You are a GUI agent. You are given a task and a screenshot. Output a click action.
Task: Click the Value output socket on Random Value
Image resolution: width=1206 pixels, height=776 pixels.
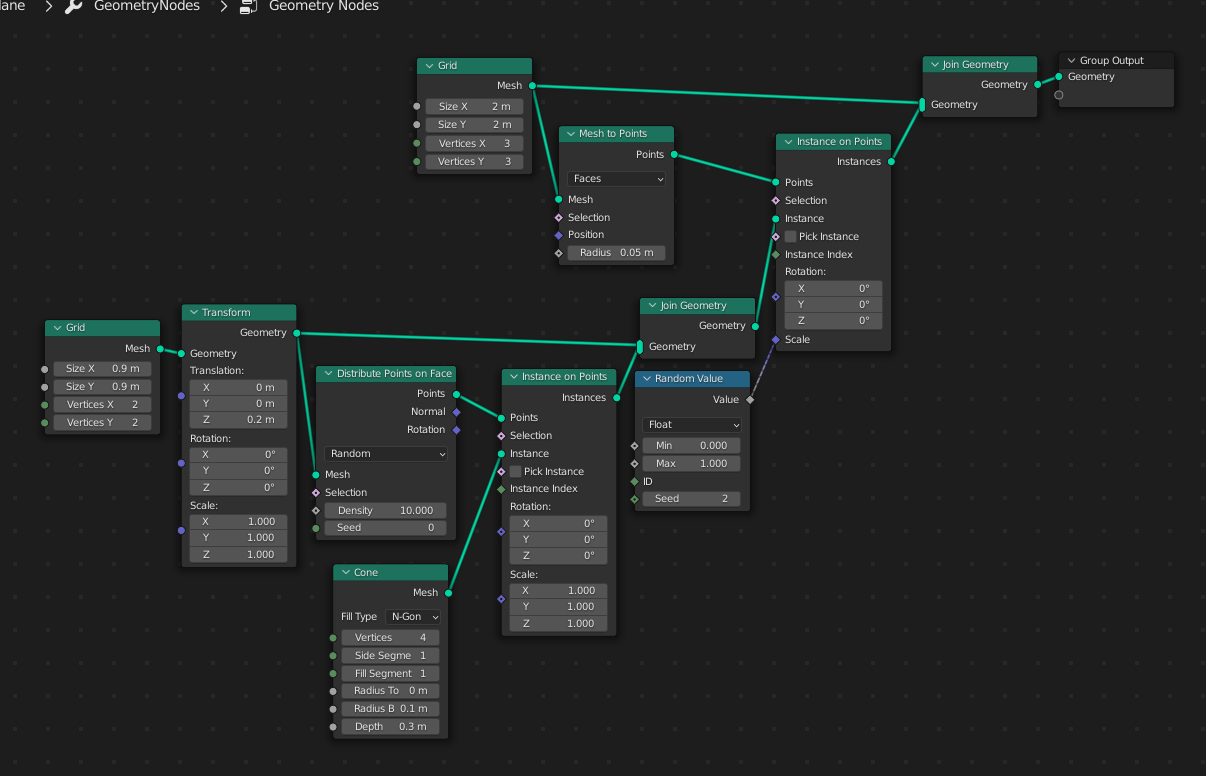pyautogui.click(x=750, y=400)
